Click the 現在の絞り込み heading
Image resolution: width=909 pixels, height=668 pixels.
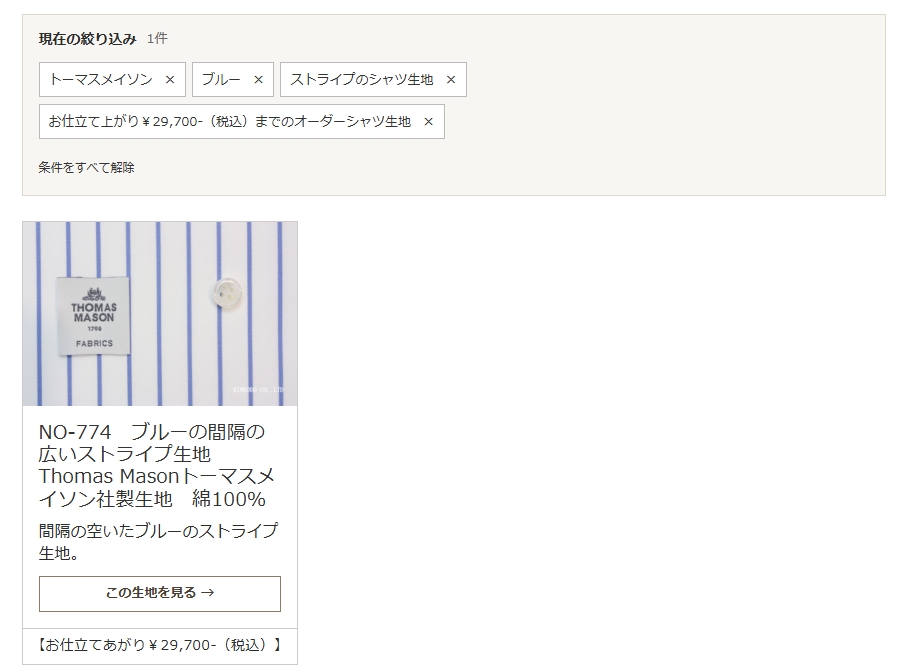[88, 39]
